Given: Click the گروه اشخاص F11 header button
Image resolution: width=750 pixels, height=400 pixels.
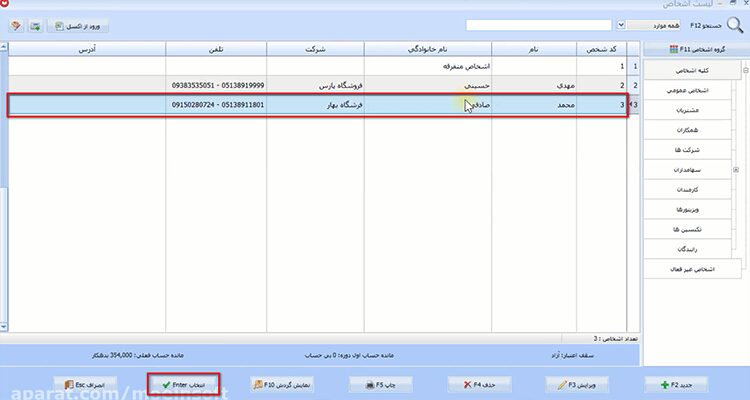Looking at the screenshot, I should pyautogui.click(x=697, y=49).
